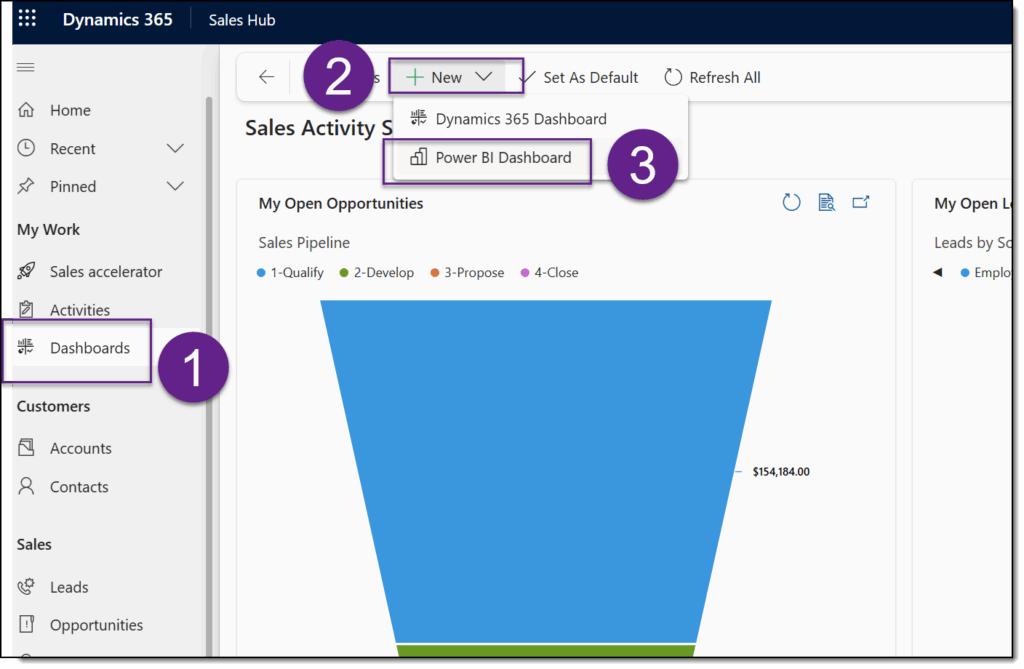The image size is (1024, 669).
Task: Expand the New dropdown chevron
Action: [x=485, y=76]
